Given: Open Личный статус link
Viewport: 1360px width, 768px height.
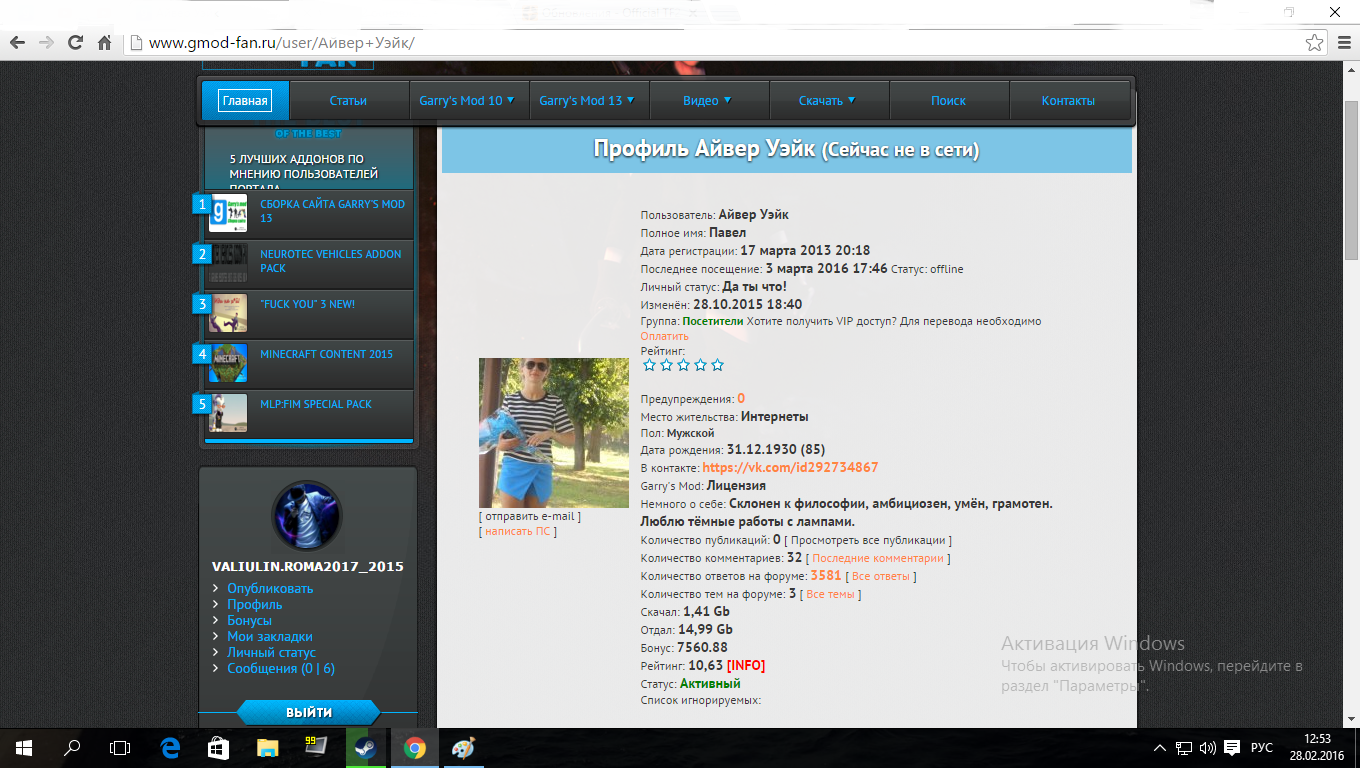Looking at the screenshot, I should pyautogui.click(x=271, y=652).
